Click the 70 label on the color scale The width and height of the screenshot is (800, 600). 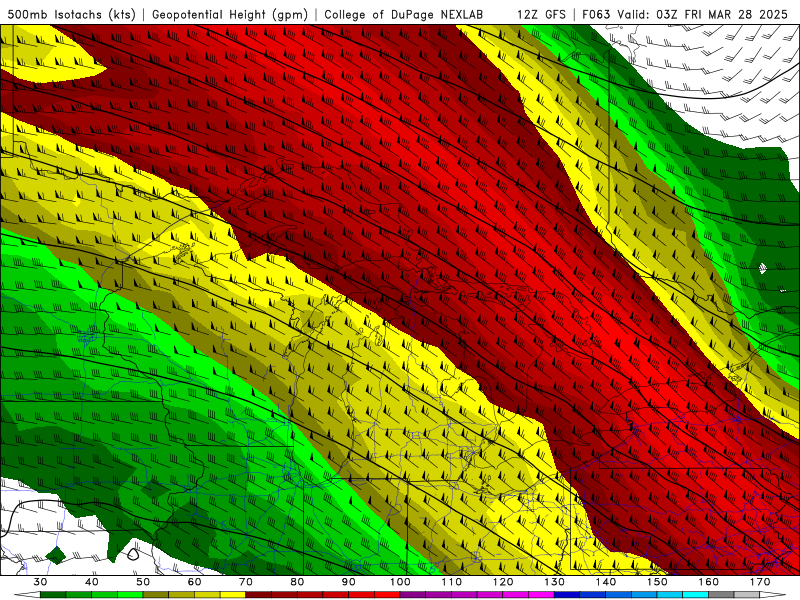click(x=246, y=582)
